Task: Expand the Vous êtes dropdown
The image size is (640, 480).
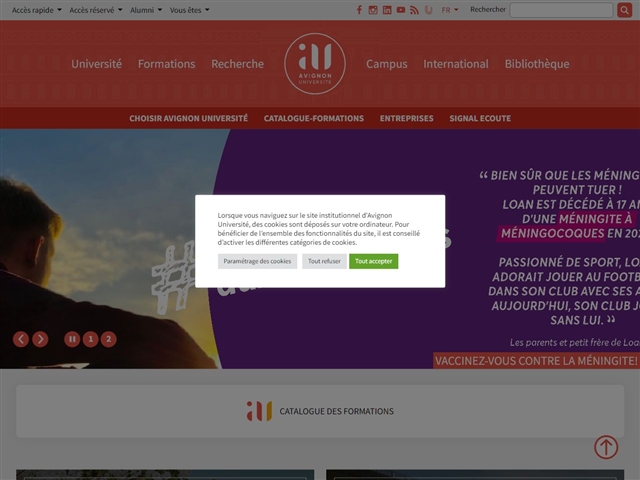Action: 190,10
